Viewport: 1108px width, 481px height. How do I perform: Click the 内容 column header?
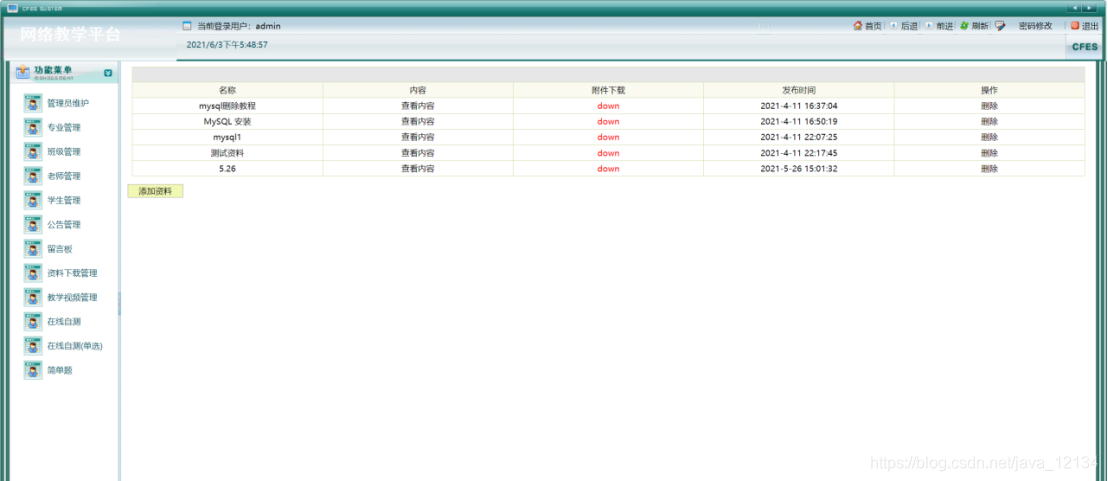(418, 90)
